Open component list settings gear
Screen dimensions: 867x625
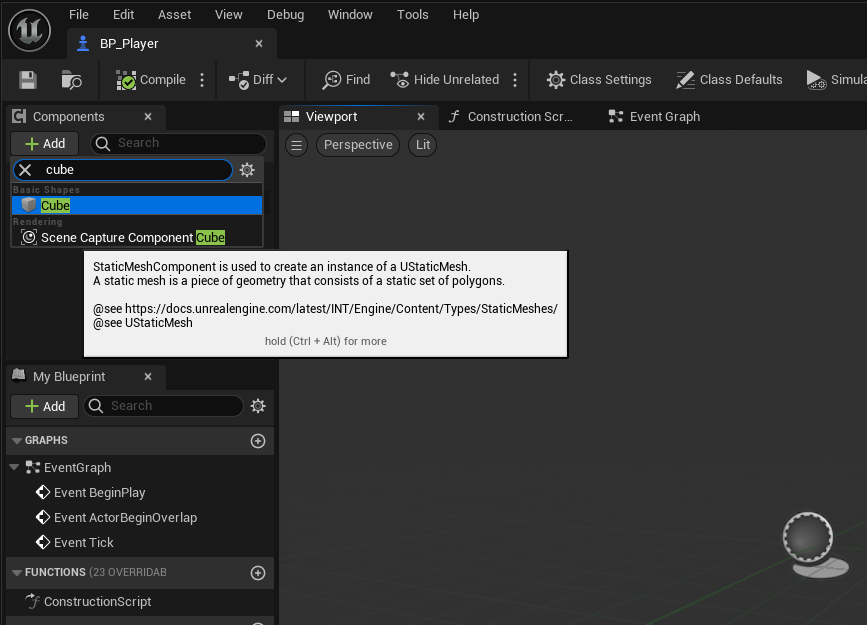tap(247, 170)
